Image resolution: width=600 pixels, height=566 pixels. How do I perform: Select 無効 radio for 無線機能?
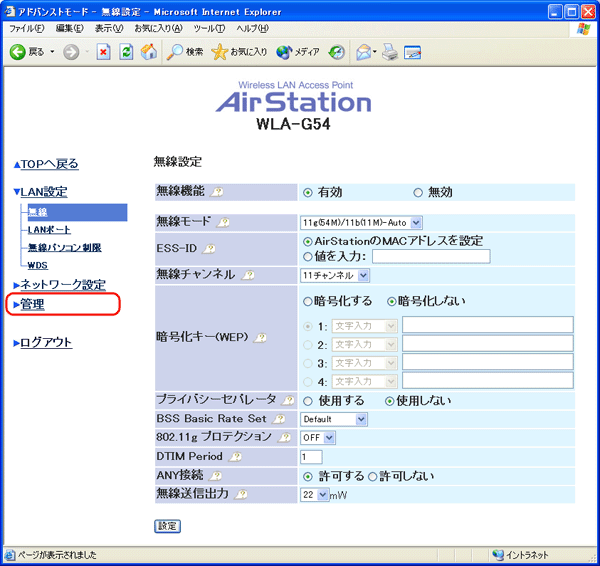tap(418, 193)
